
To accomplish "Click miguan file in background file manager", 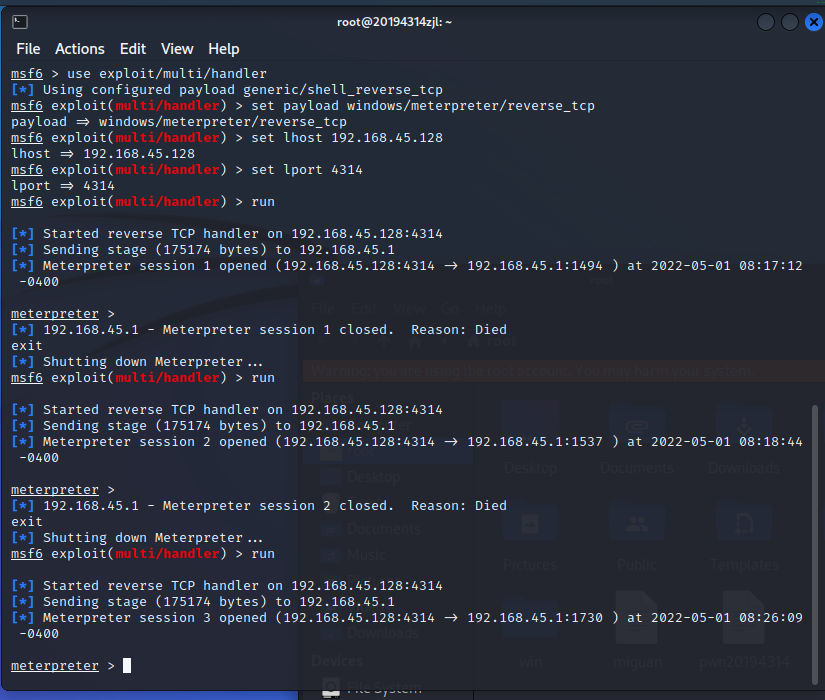I will tap(637, 632).
